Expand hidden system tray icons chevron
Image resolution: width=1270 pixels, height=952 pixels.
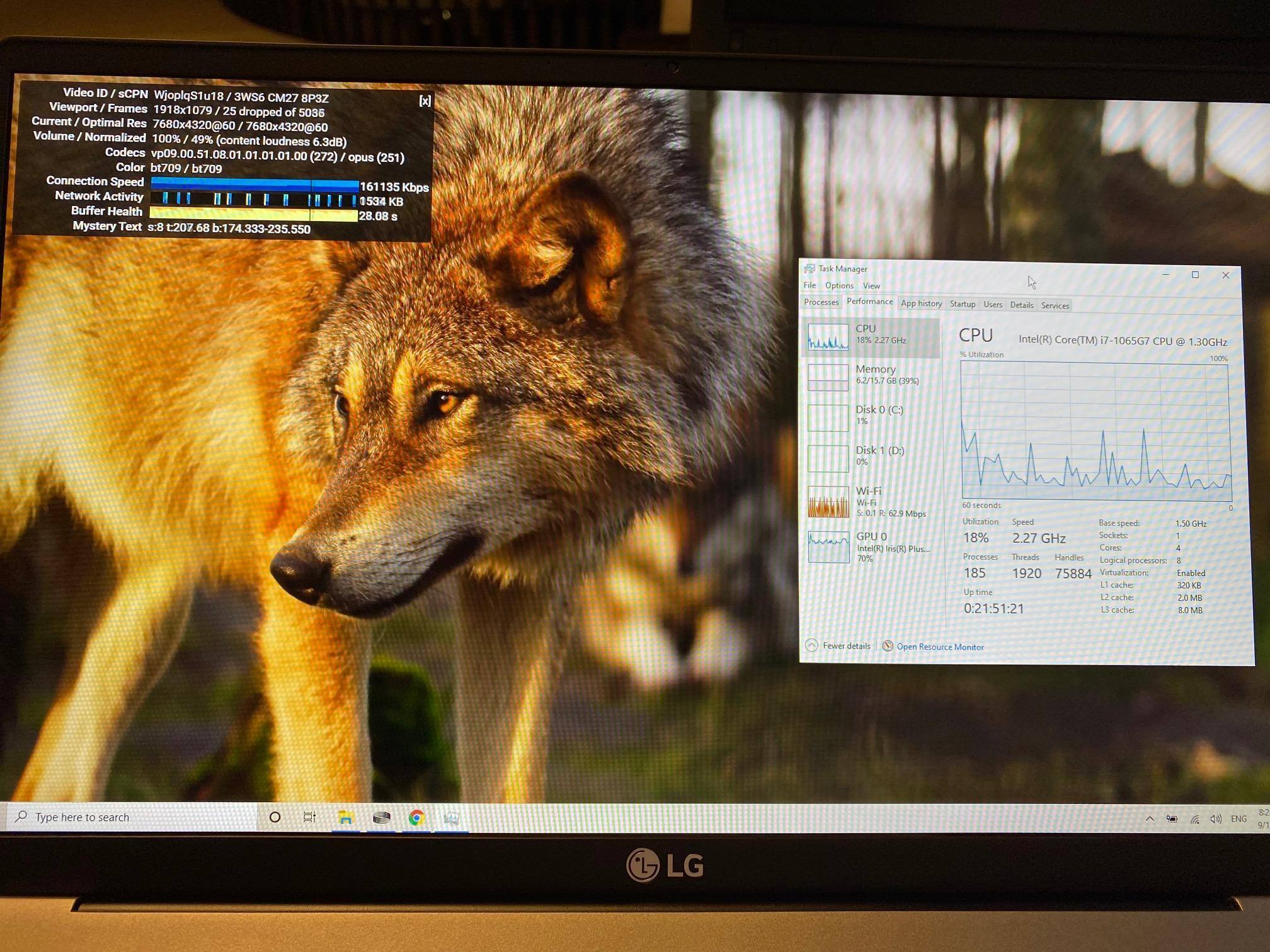pos(1150,819)
